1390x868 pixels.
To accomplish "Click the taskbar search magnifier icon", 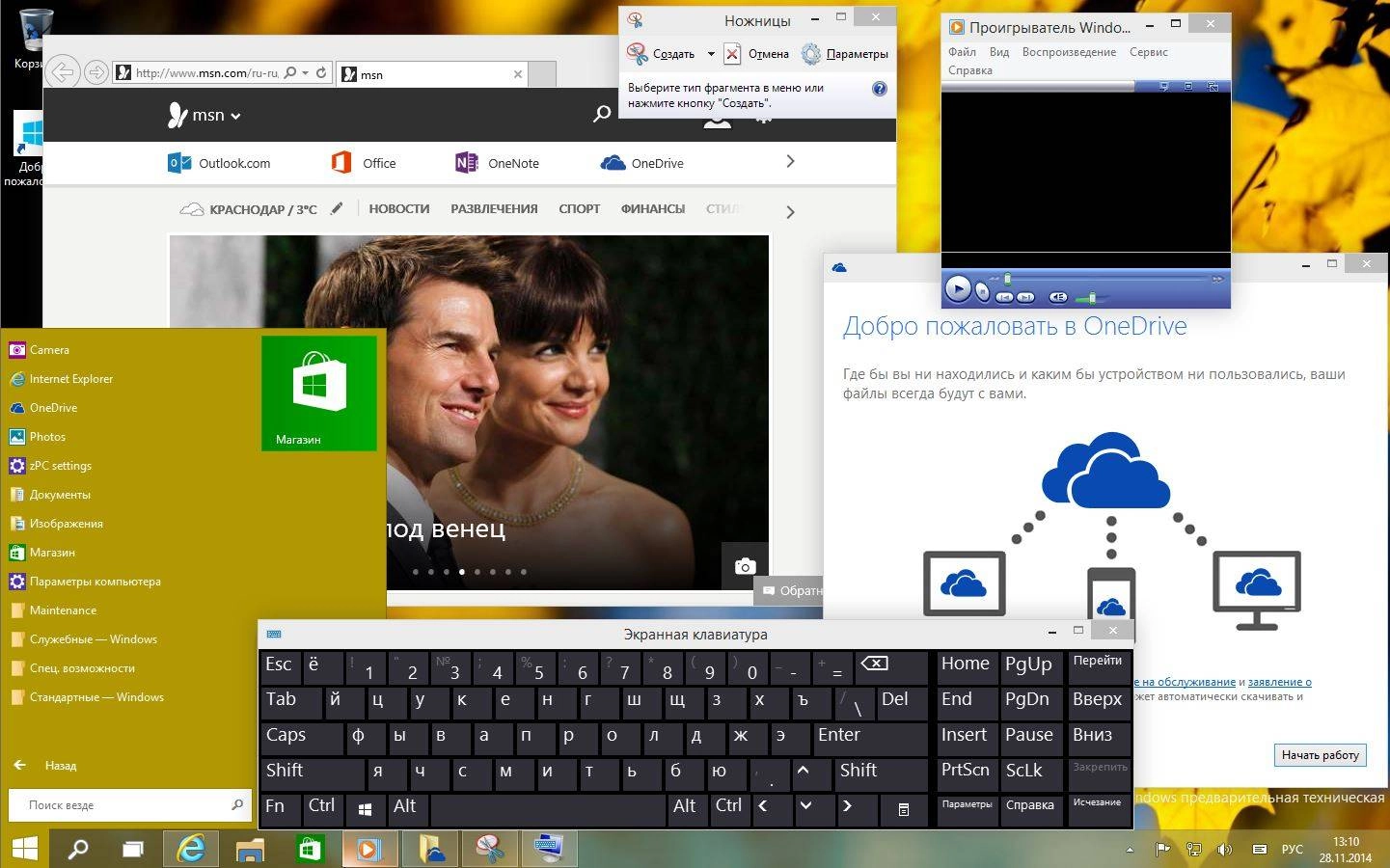I will tap(78, 849).
